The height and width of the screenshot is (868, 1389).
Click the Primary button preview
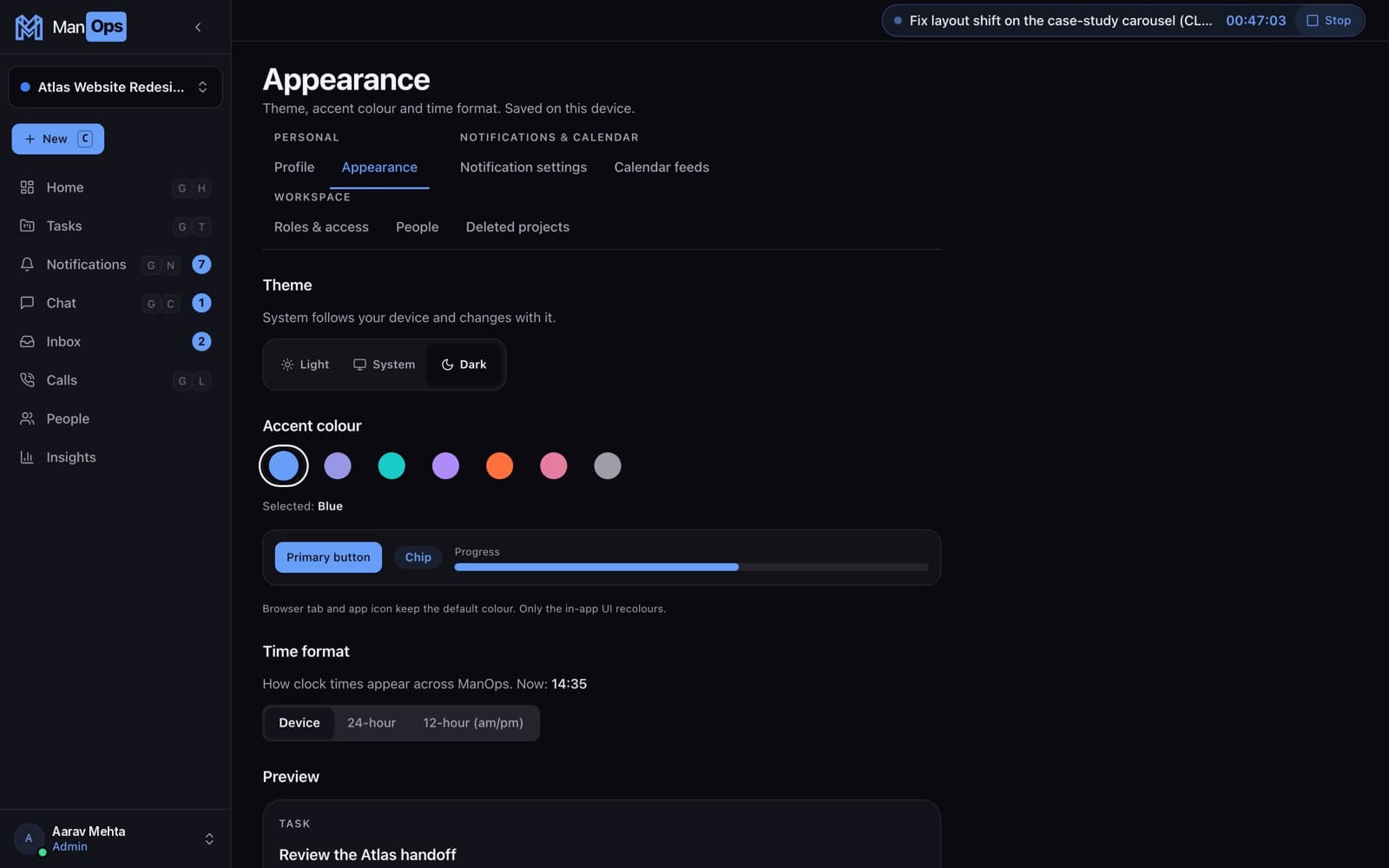pos(328,557)
